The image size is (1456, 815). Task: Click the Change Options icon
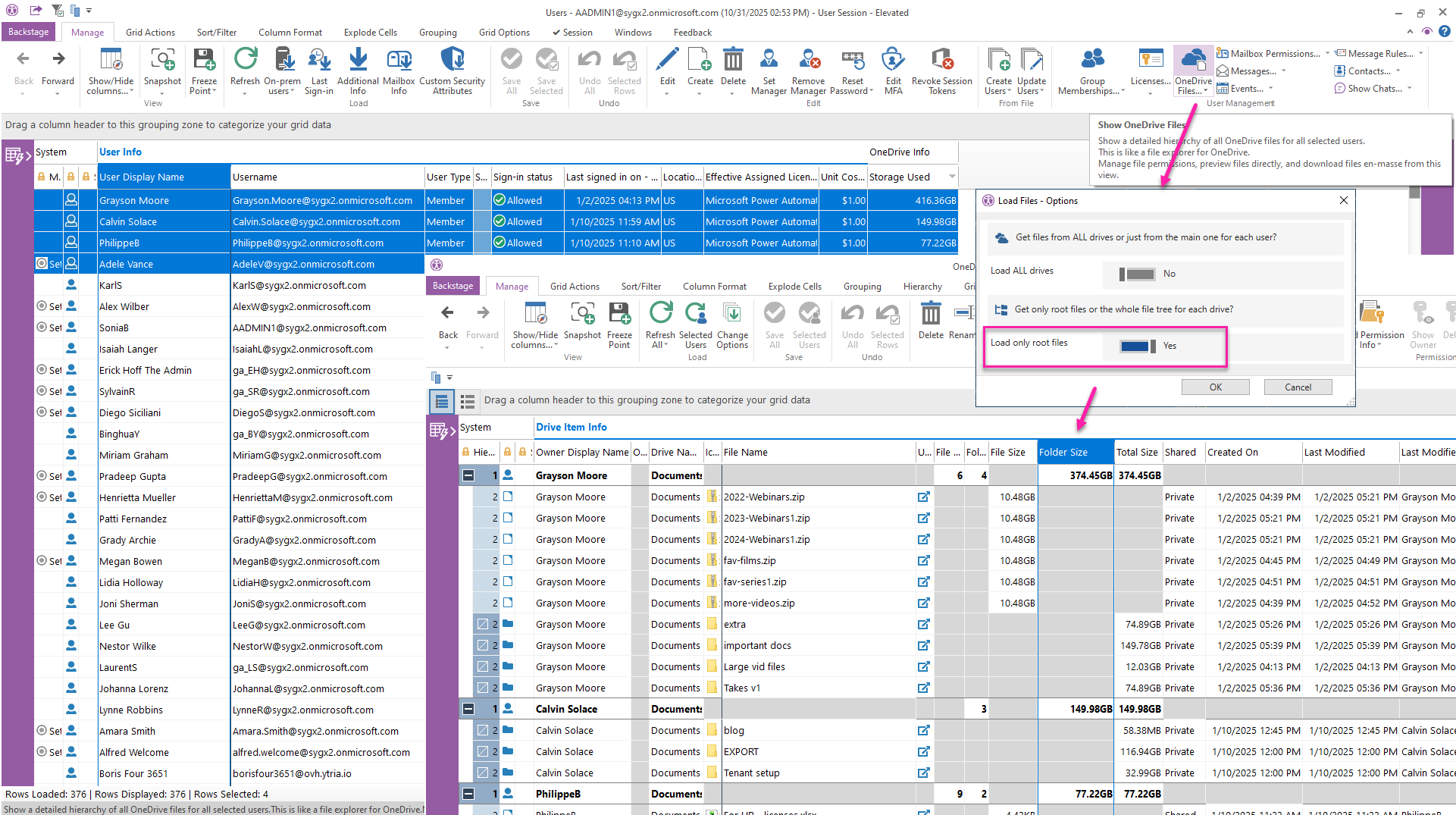pos(732,315)
